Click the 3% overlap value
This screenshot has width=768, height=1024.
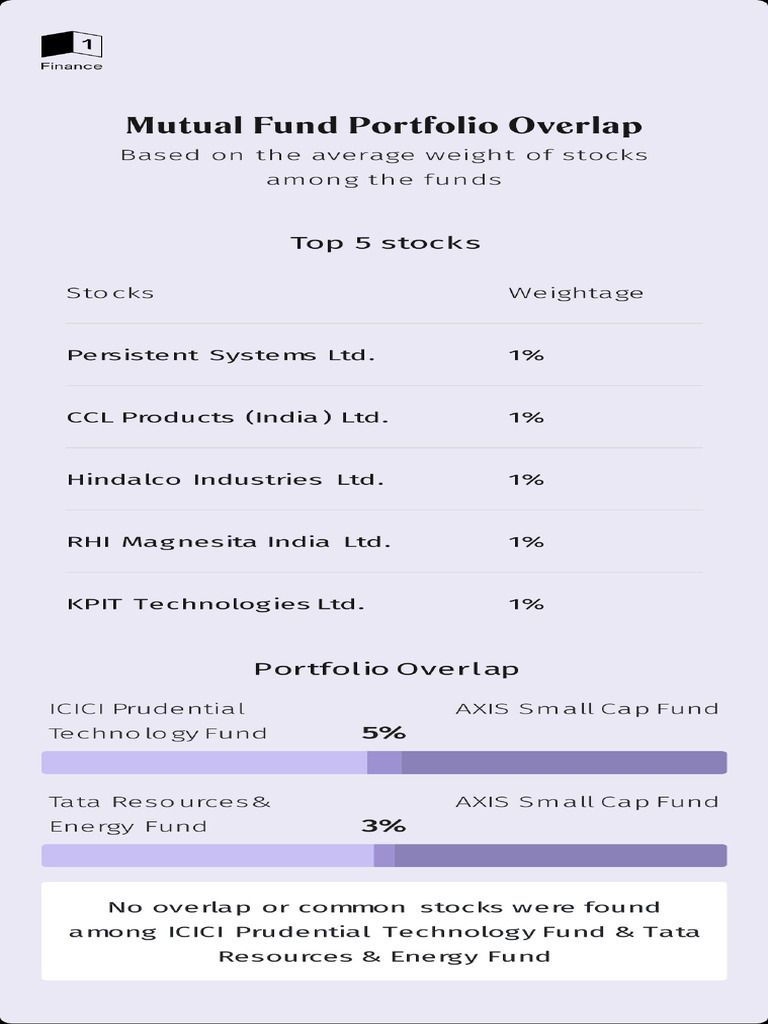tap(383, 826)
